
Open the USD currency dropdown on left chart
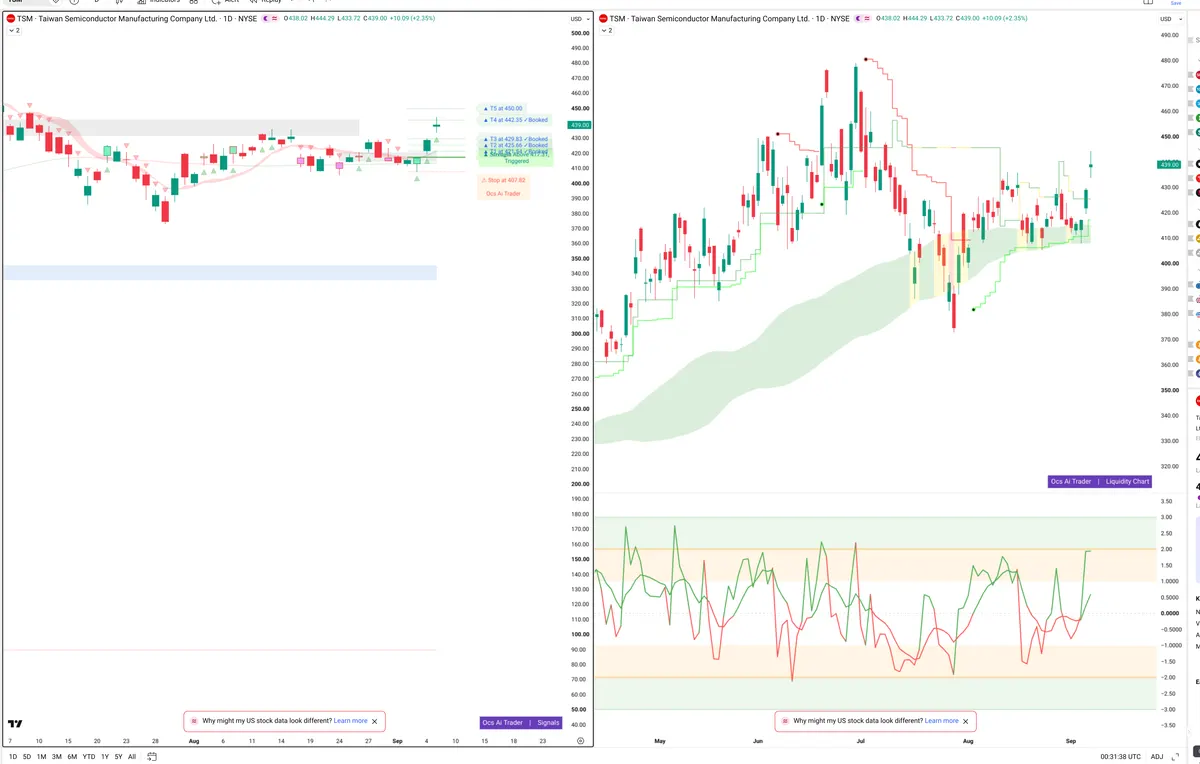tap(578, 19)
